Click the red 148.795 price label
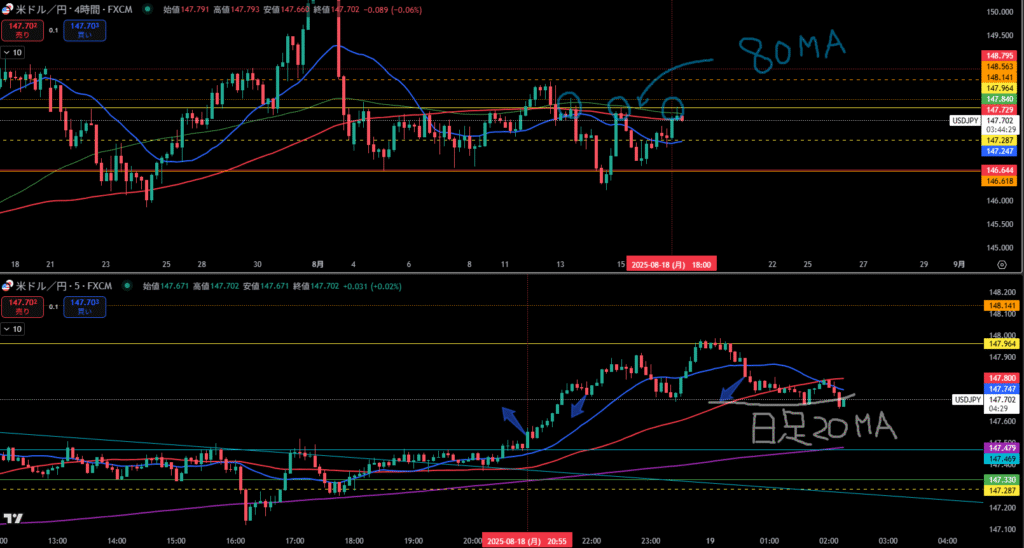 coord(999,55)
